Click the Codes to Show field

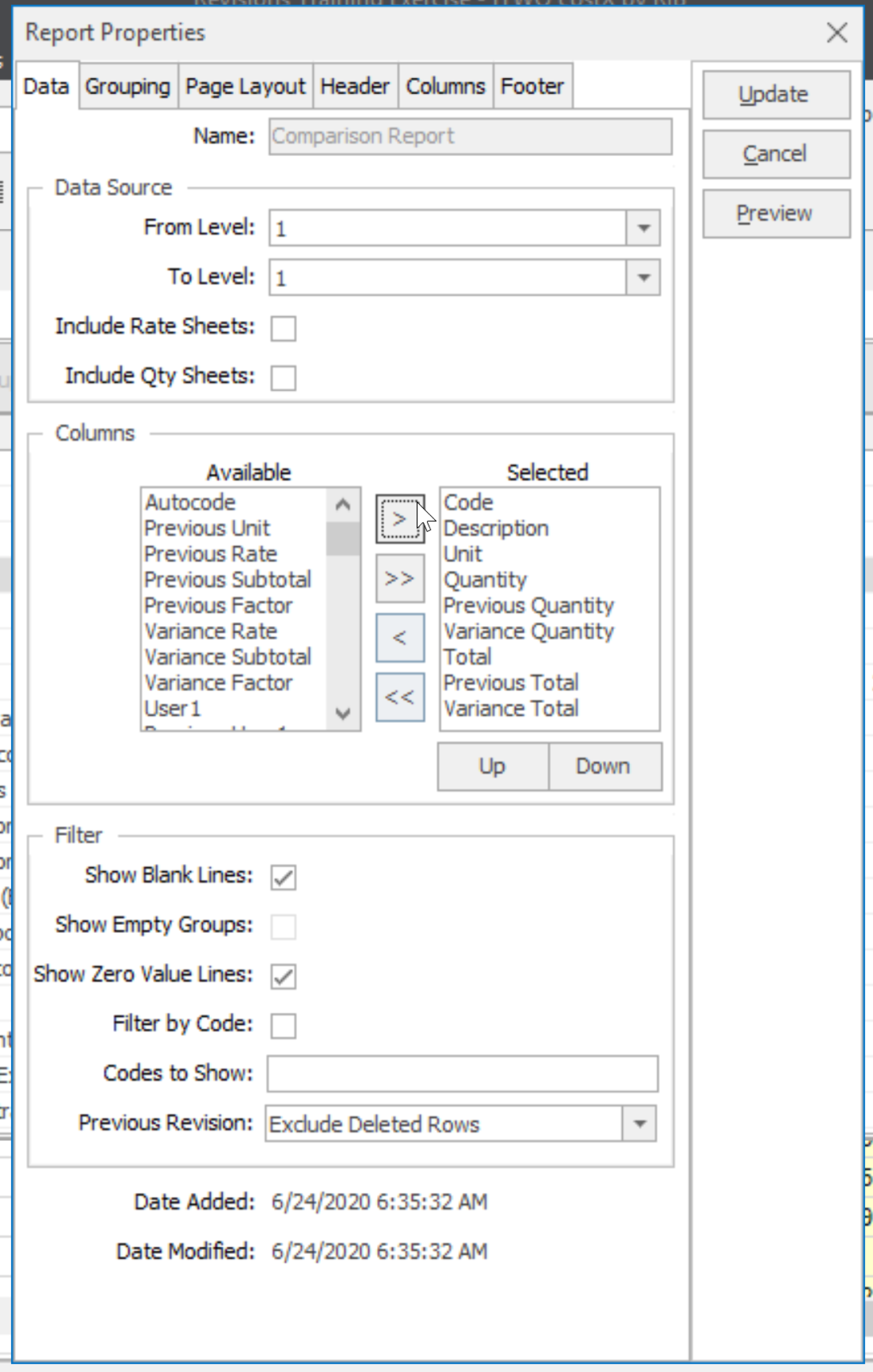(x=462, y=1073)
